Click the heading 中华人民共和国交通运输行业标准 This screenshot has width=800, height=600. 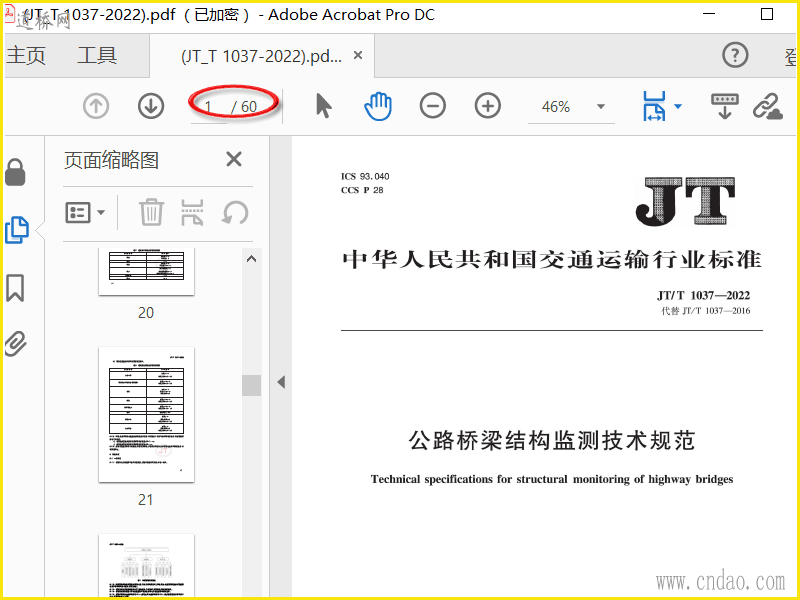point(552,259)
